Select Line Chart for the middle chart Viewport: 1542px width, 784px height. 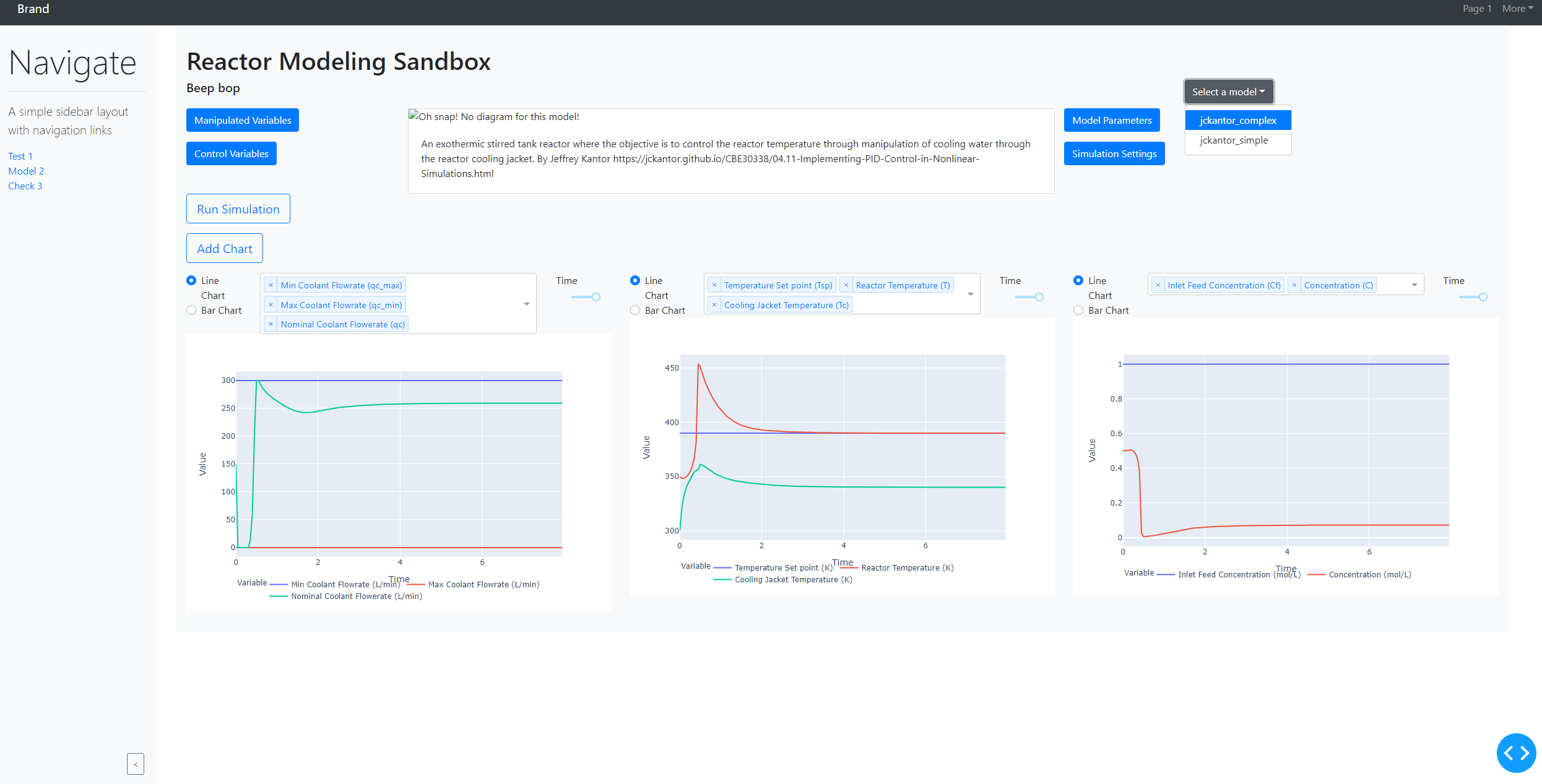[x=635, y=280]
